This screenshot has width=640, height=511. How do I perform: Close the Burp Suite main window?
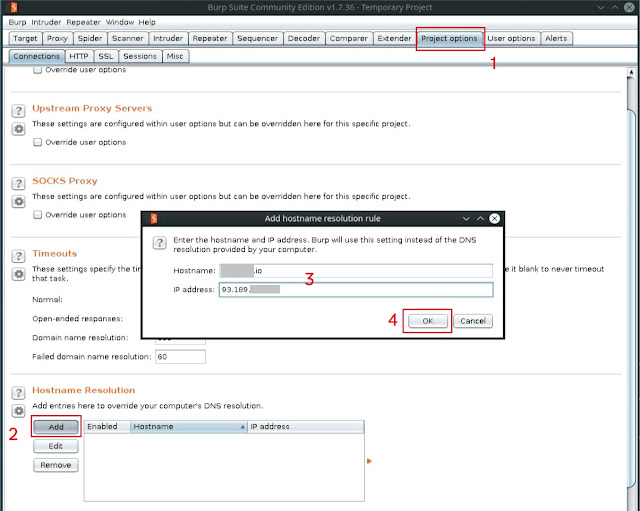(x=629, y=7)
